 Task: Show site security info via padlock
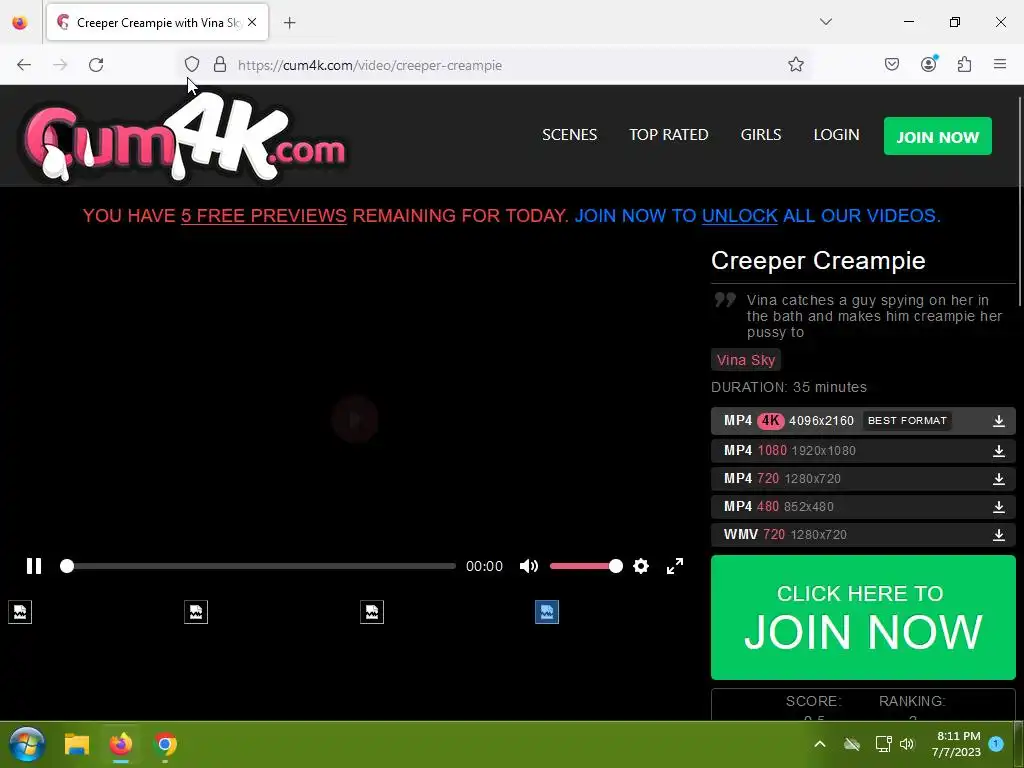pyautogui.click(x=220, y=65)
